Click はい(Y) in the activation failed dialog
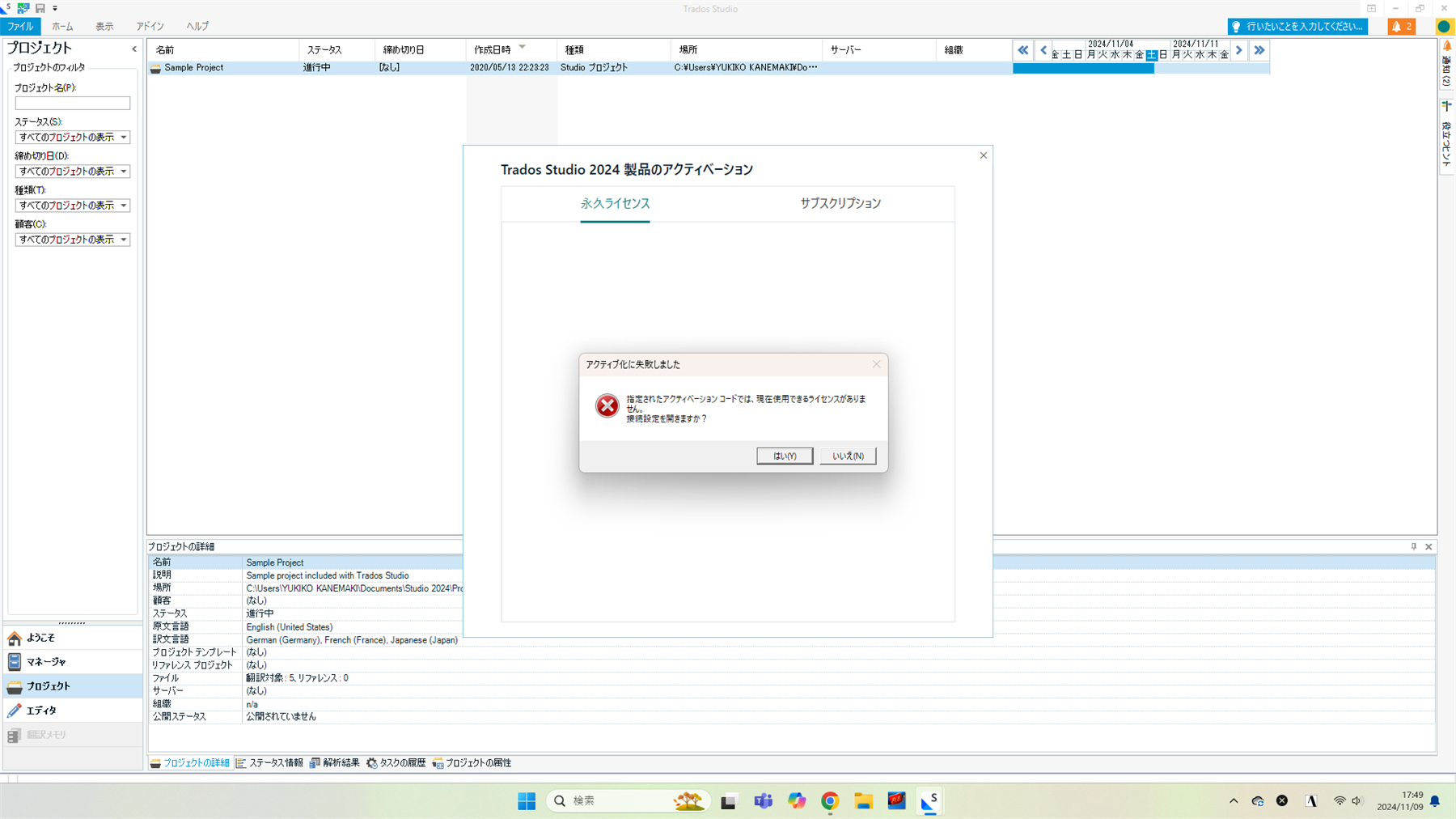This screenshot has width=1456, height=819. [784, 456]
